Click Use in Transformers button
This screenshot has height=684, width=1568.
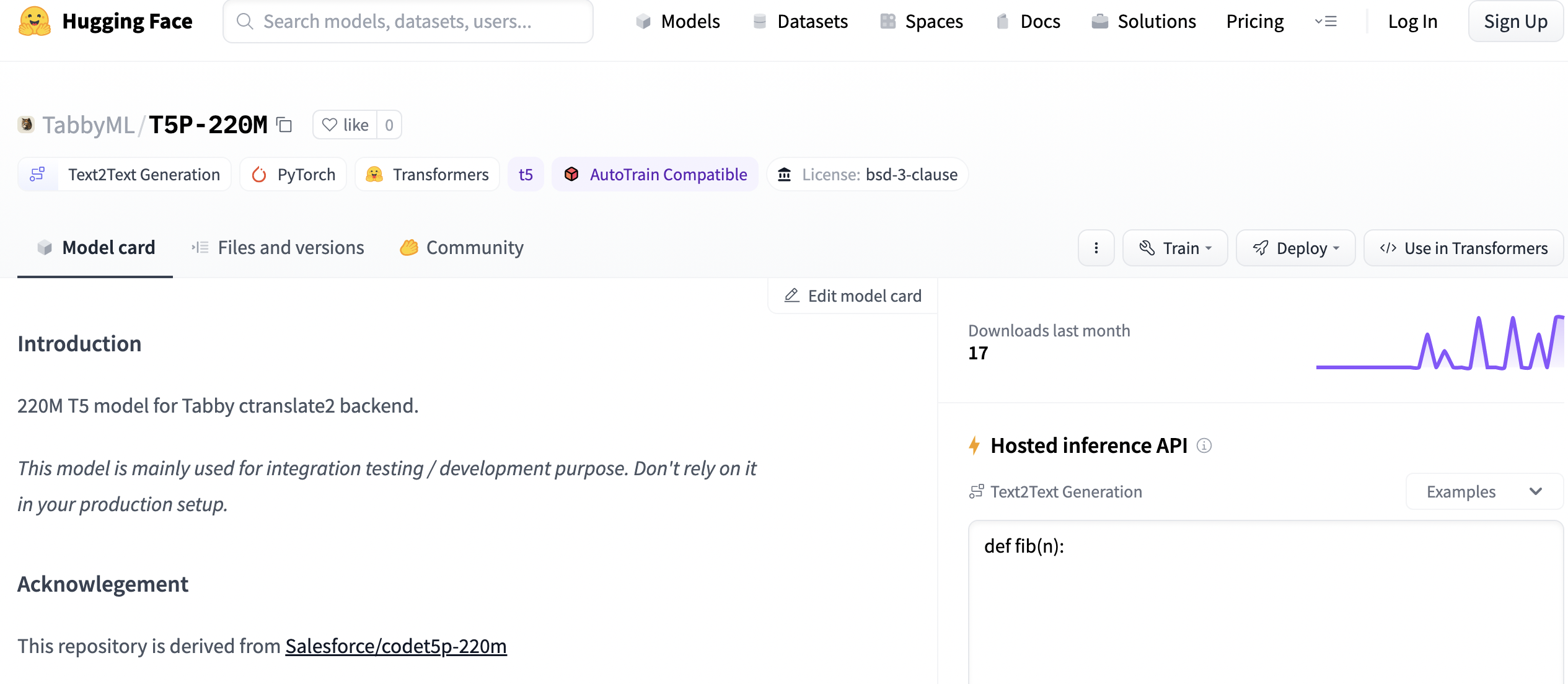[x=1463, y=248]
